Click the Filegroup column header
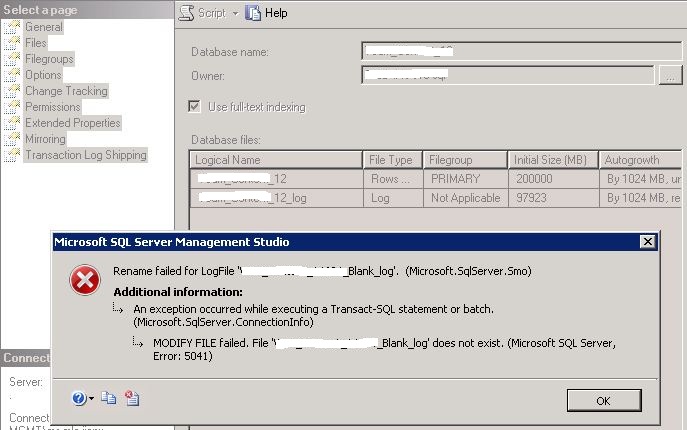The image size is (687, 430). (x=465, y=160)
